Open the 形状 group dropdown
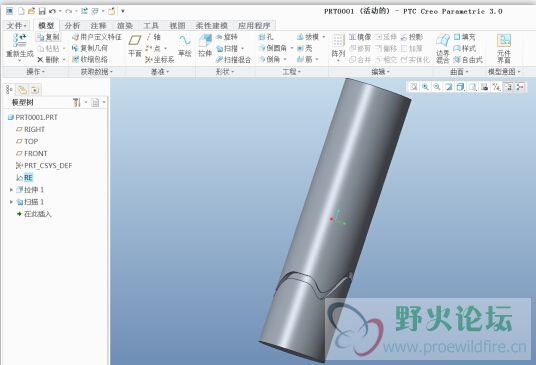Viewport: 536px width, 365px height. [225, 72]
